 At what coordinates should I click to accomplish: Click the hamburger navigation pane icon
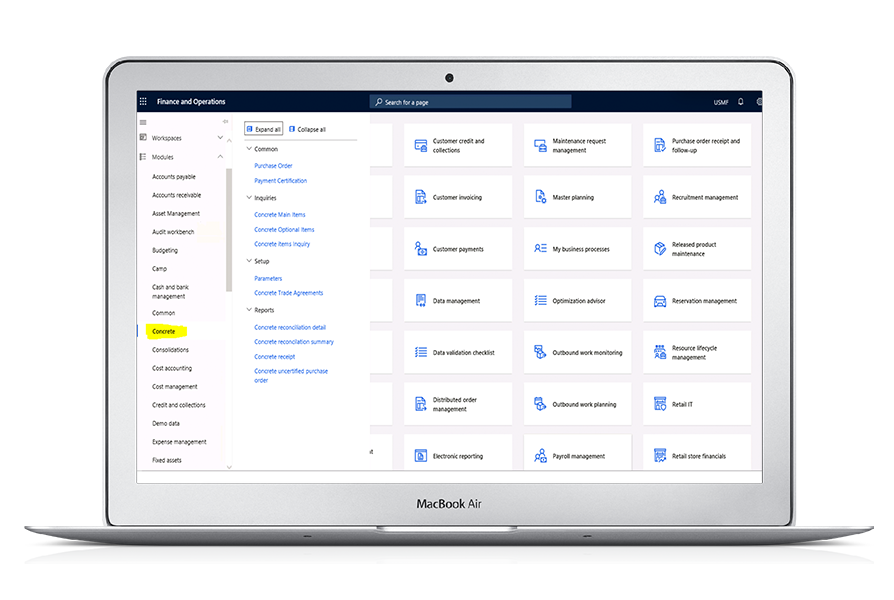(x=143, y=122)
